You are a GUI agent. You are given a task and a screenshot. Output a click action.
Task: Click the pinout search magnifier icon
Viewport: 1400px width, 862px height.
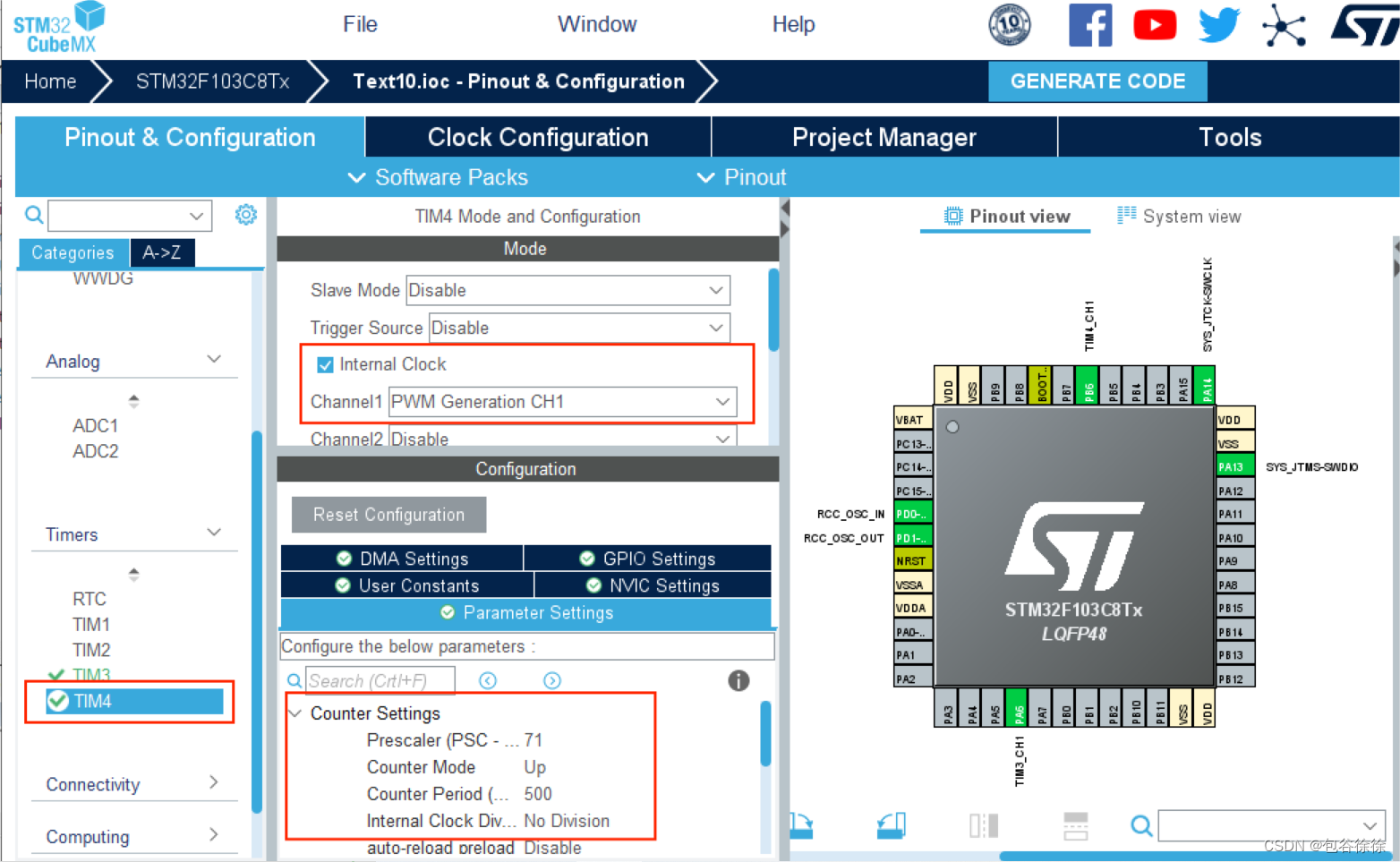pos(1141,825)
